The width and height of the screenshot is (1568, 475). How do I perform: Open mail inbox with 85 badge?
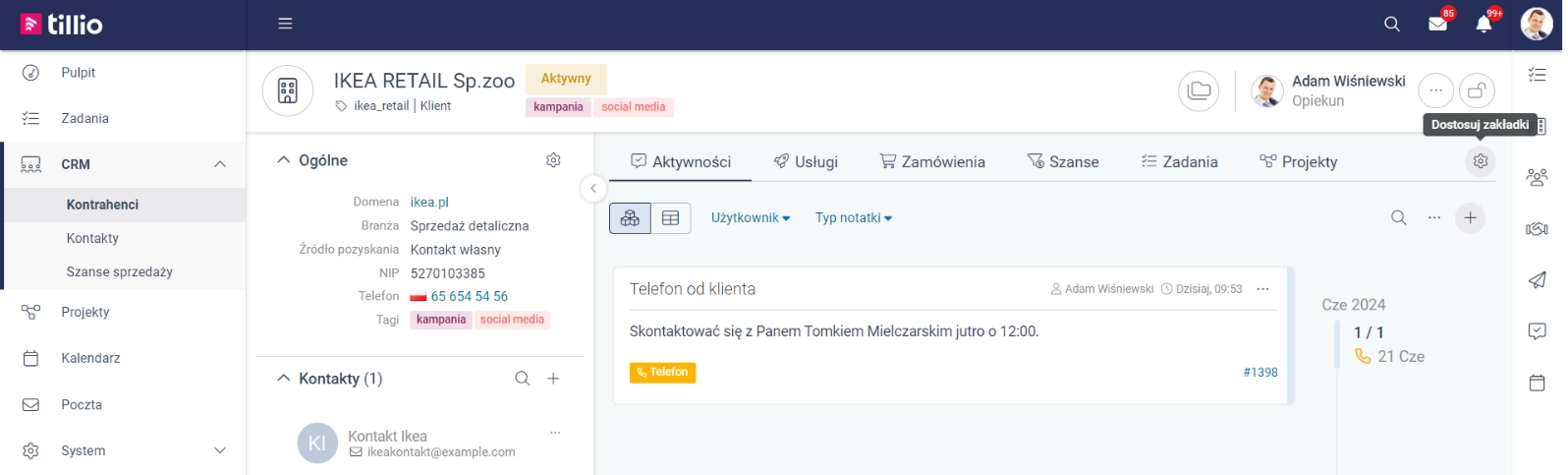tap(1437, 25)
